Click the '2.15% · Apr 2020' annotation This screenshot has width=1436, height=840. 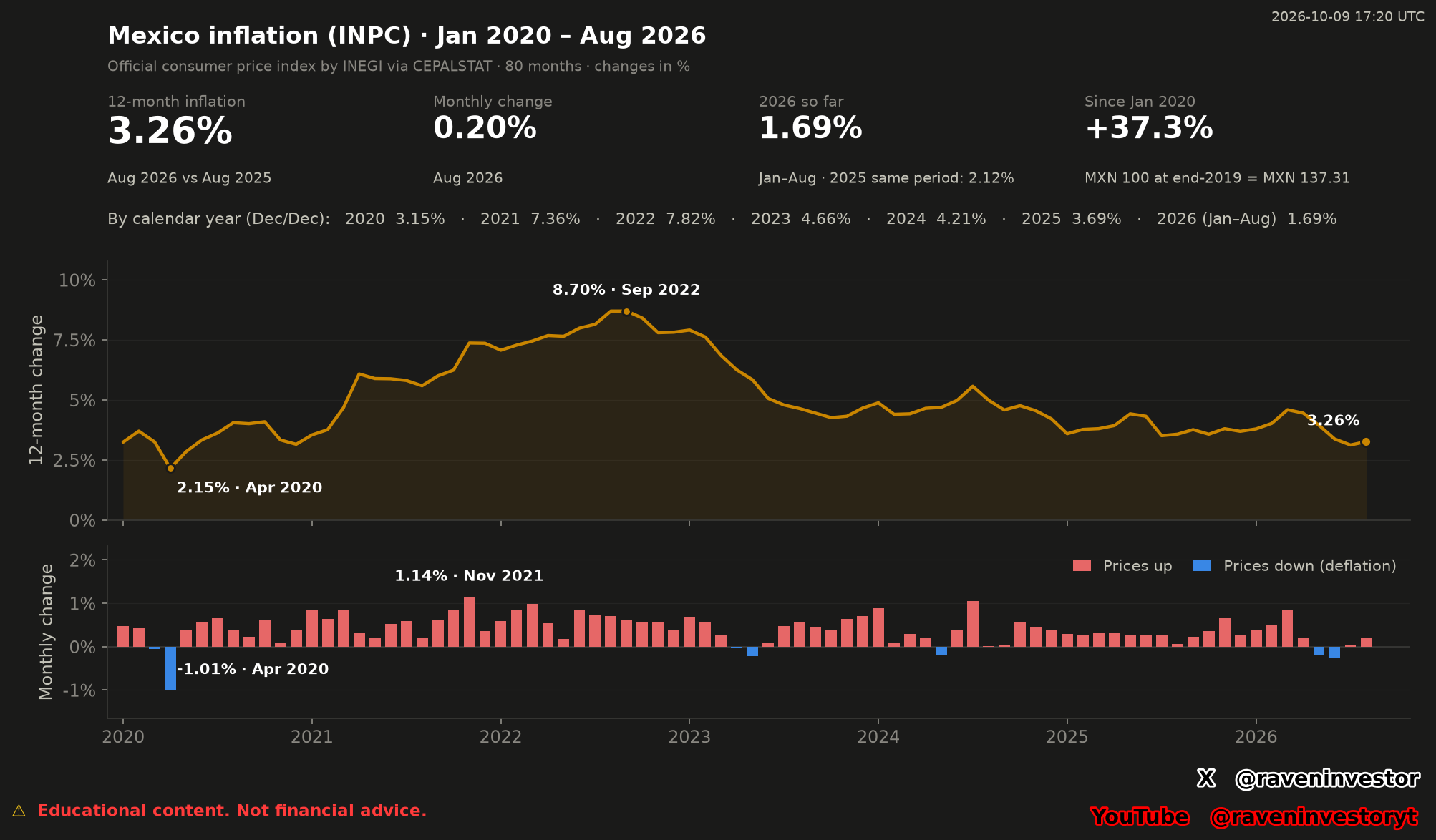tap(249, 487)
